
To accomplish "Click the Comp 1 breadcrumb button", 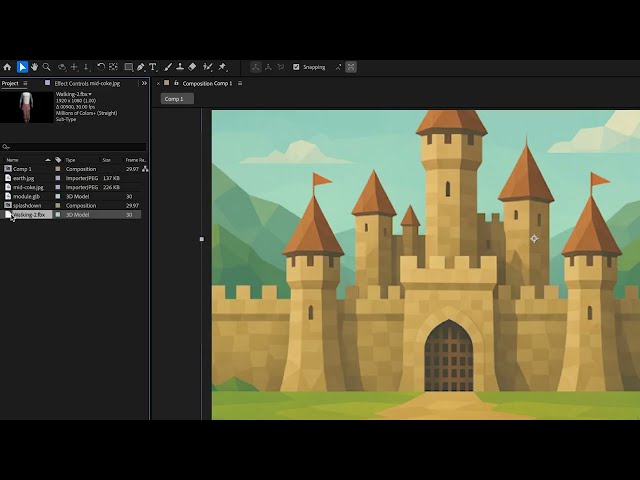I will point(177,99).
